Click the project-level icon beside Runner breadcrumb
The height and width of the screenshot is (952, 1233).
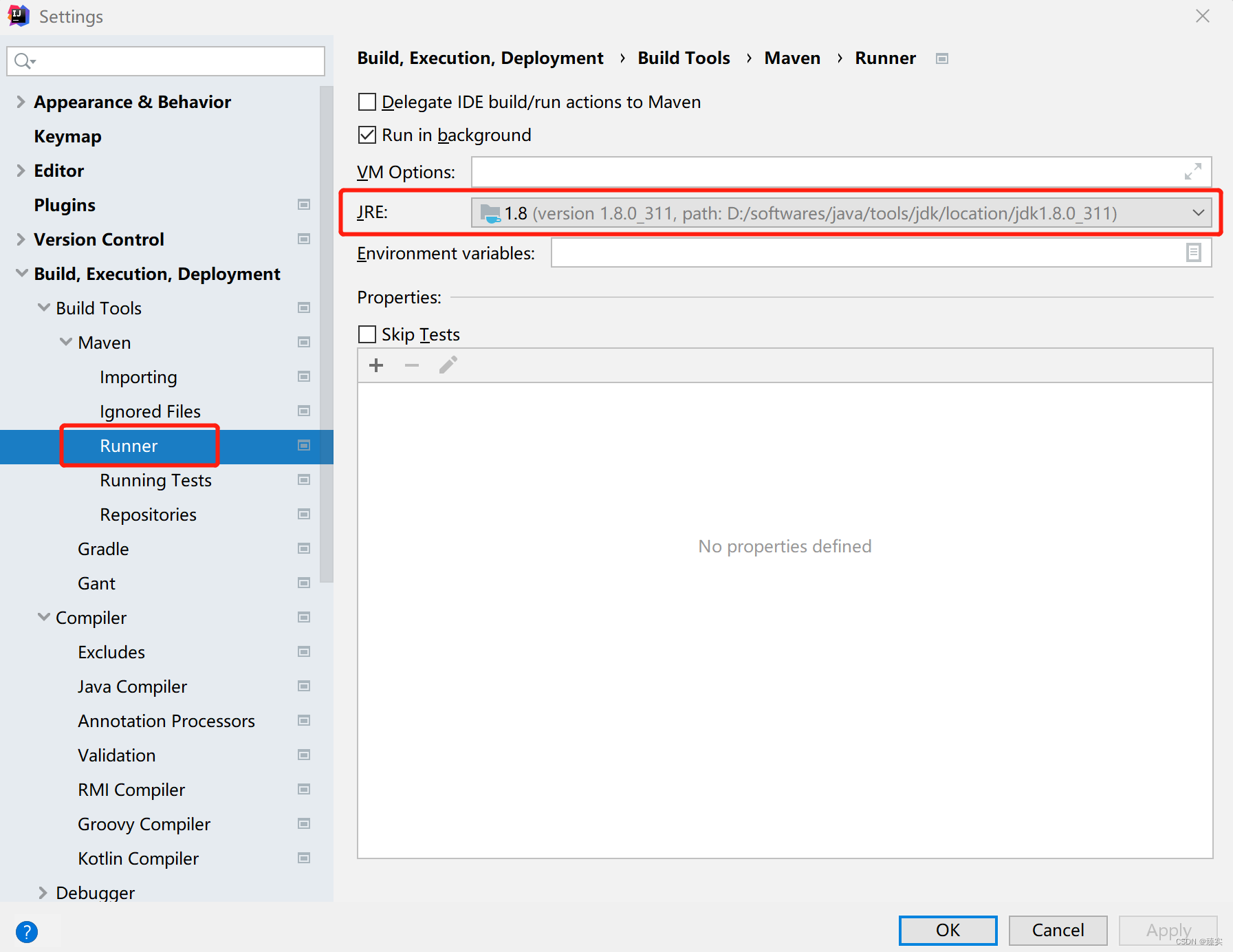[x=942, y=58]
